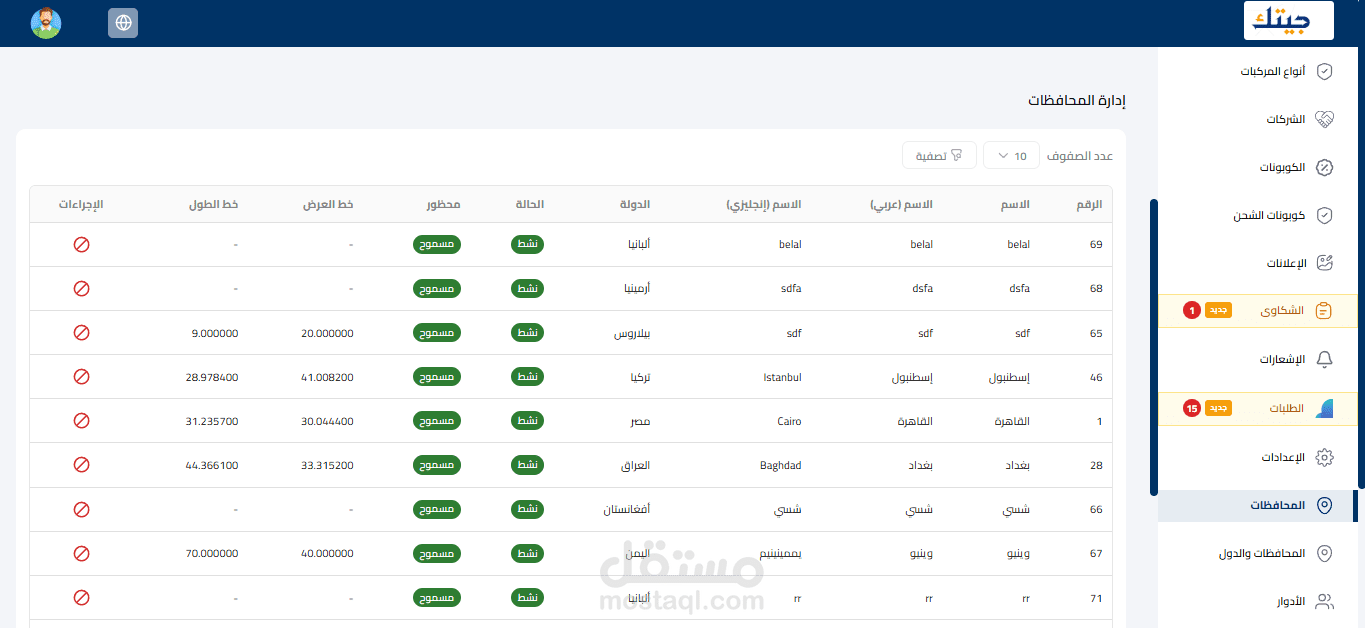Click block icon for dsfa row 68

pos(82,288)
